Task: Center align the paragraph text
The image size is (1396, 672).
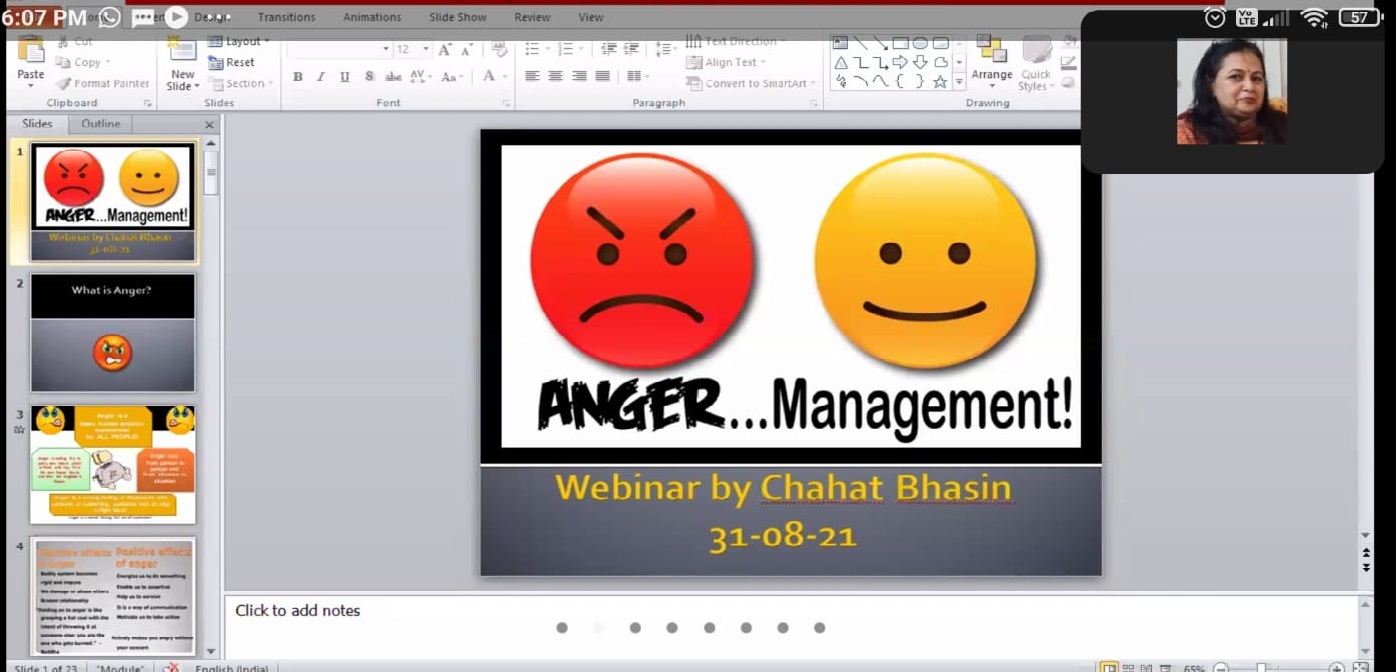Action: [555, 77]
